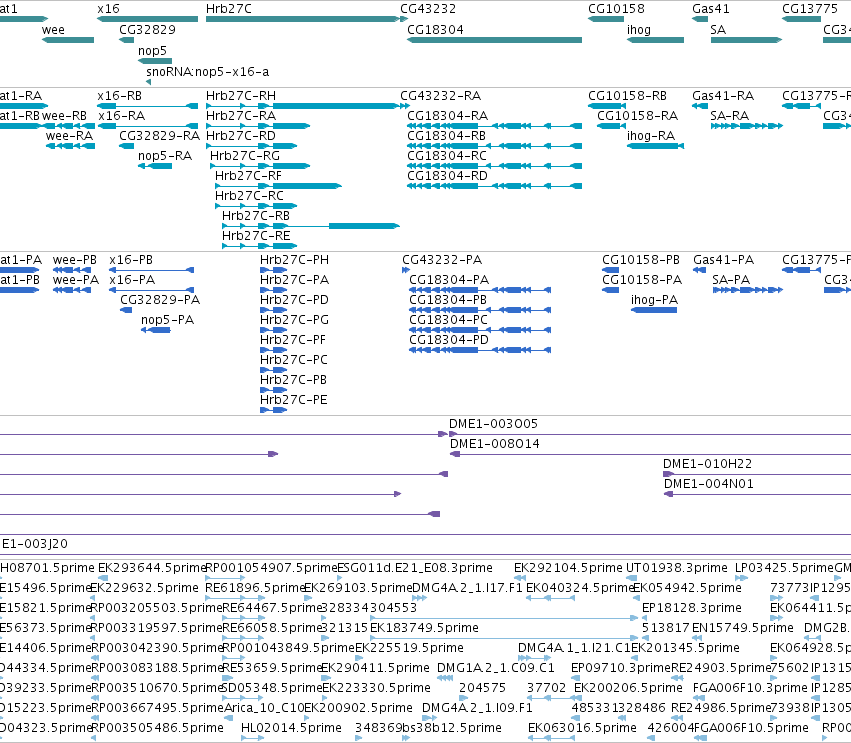This screenshot has height=743, width=851.
Task: Select the CG10158-PA protein label
Action: point(642,280)
